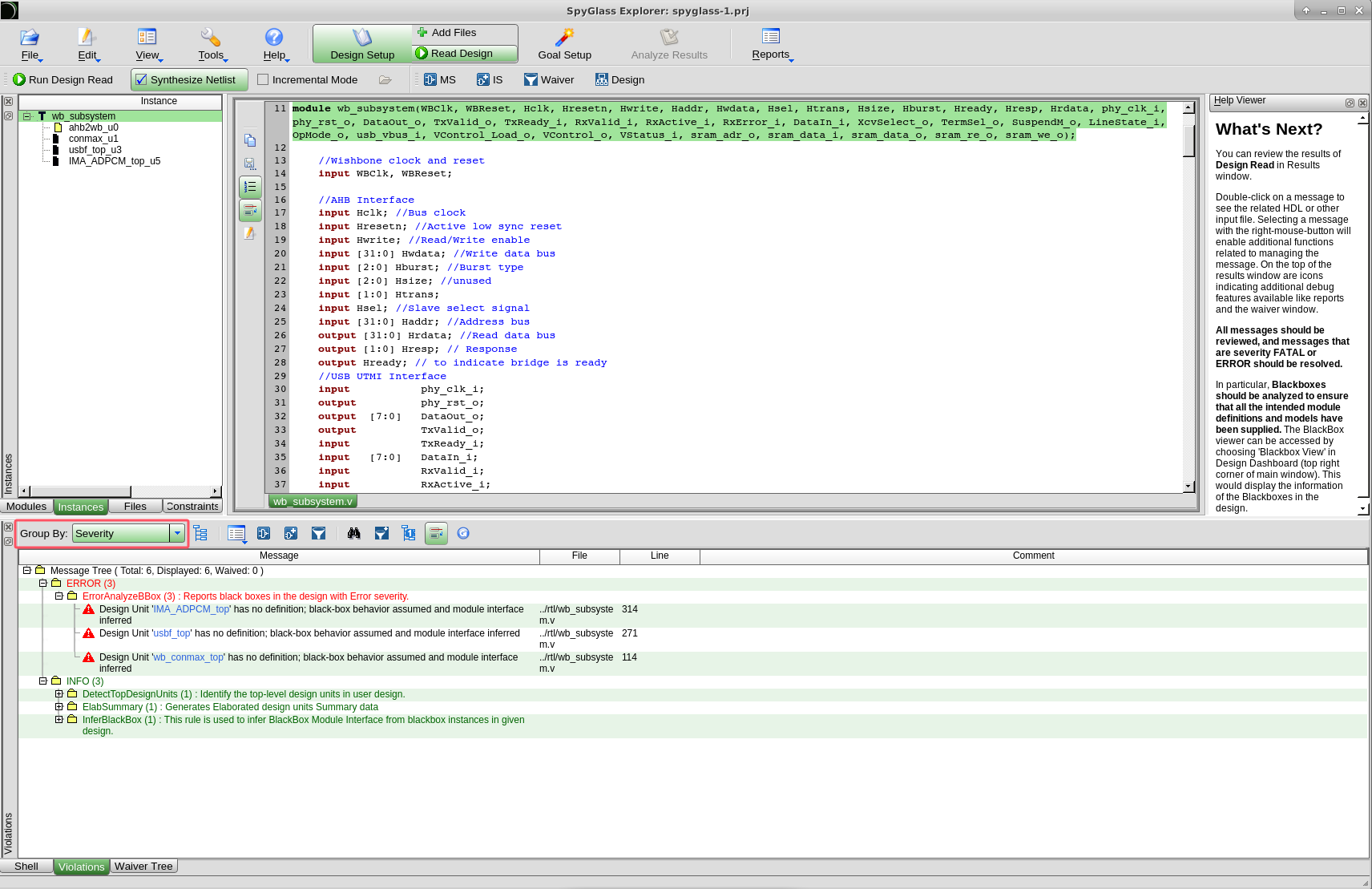Screen dimensions: 1372x889
Task: Switch to the Constraints tab
Action: [192, 506]
